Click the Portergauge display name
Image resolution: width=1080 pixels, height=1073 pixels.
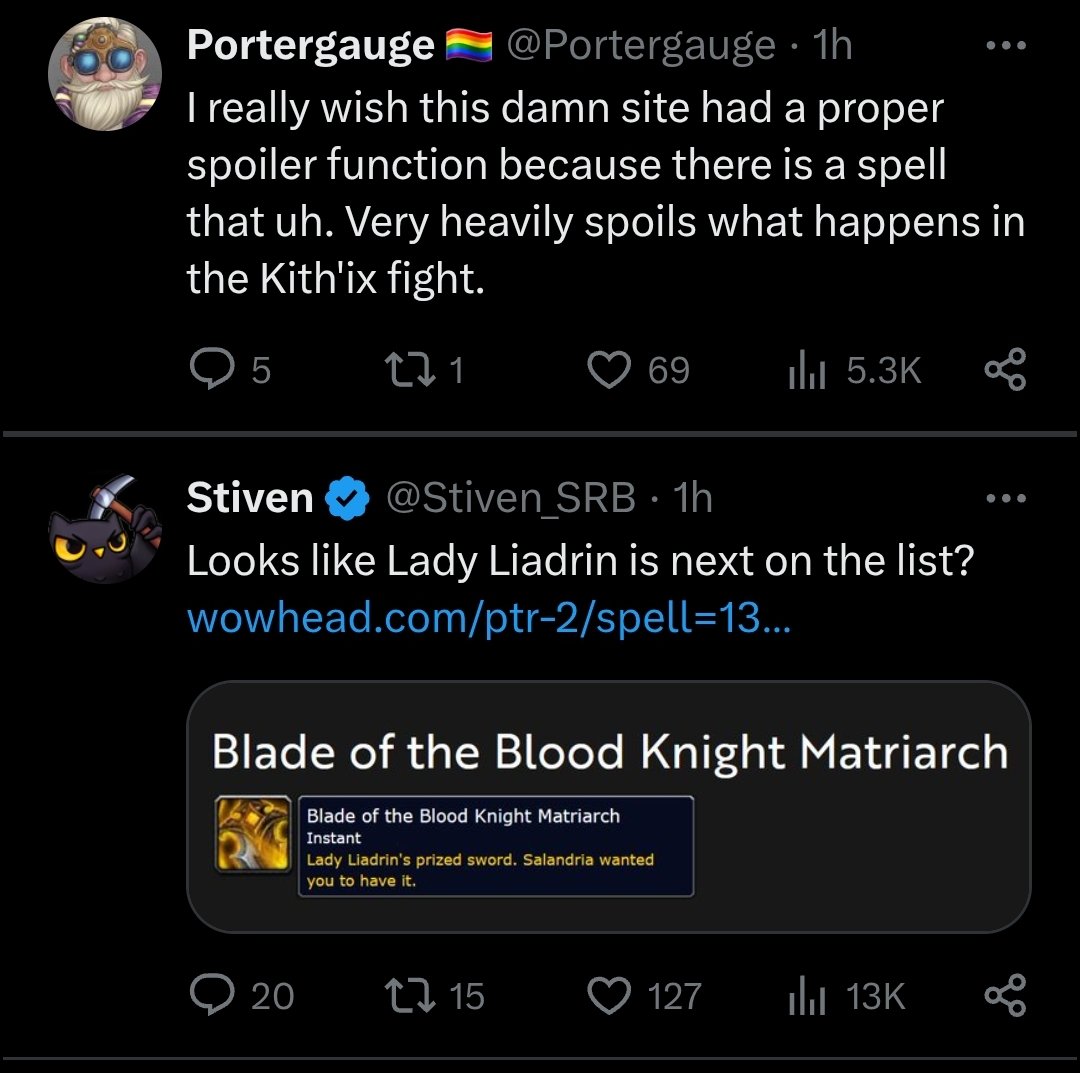coord(311,46)
